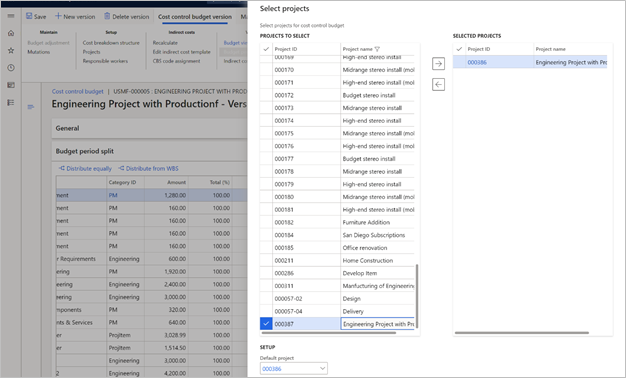This screenshot has height=378, width=626.
Task: Open the Default project dropdown
Action: pos(323,368)
